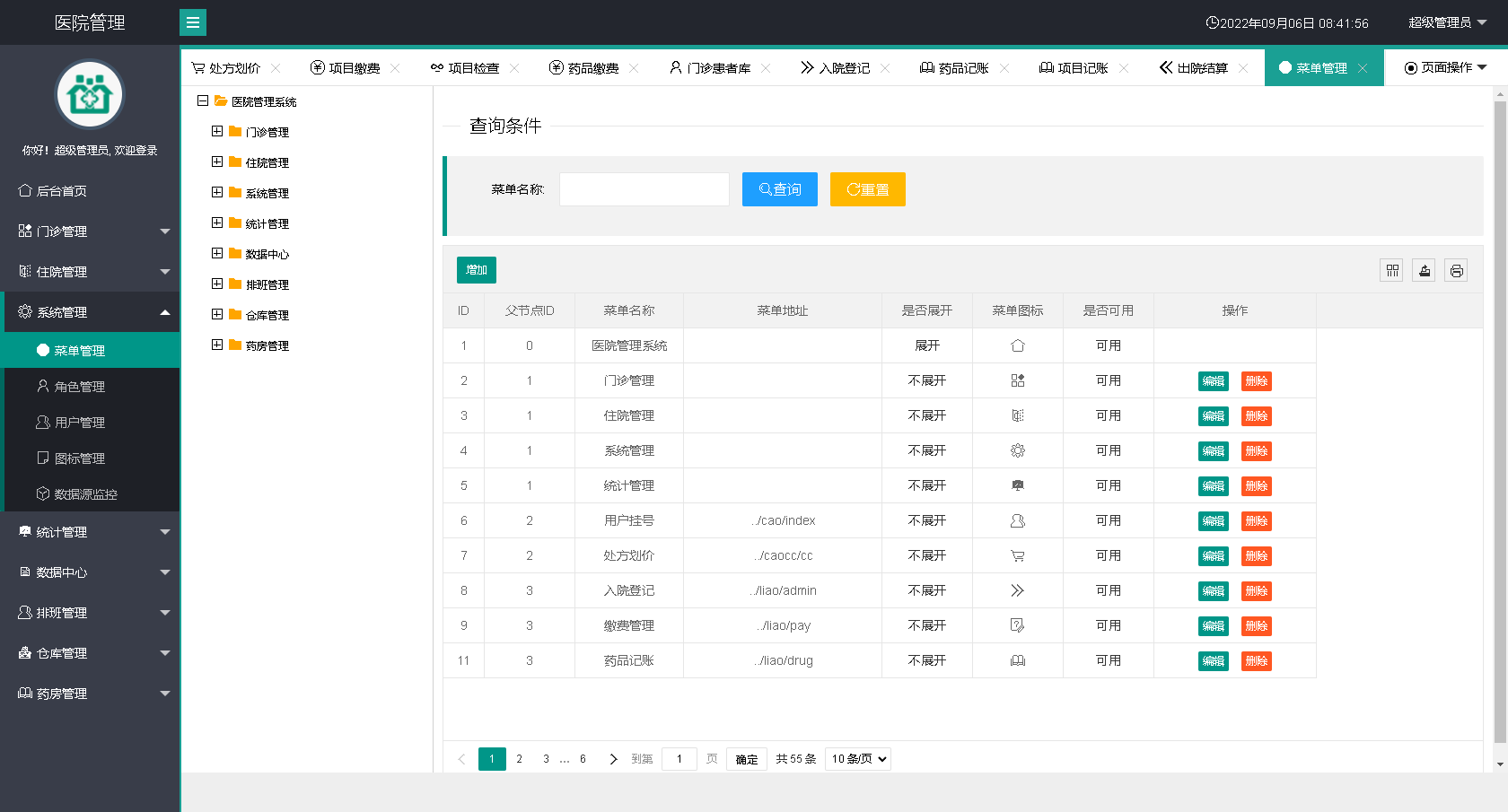Click the 增加 add button
Viewport: 1508px width, 812px height.
click(477, 270)
